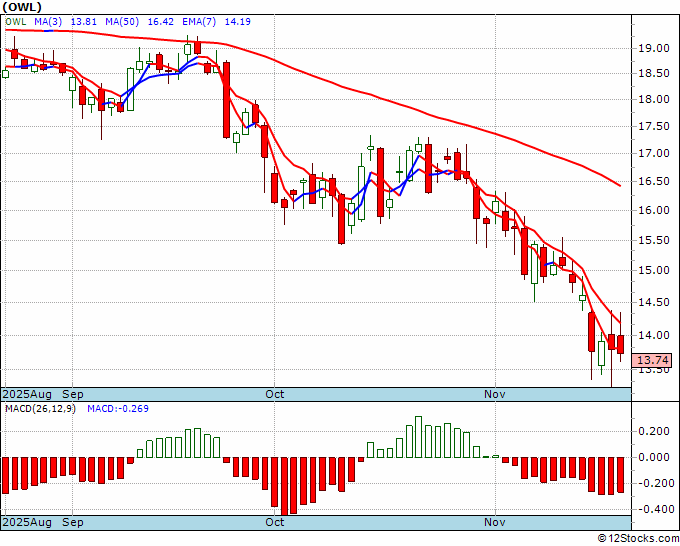Click the Oct label on MACD panel axis

point(275,522)
